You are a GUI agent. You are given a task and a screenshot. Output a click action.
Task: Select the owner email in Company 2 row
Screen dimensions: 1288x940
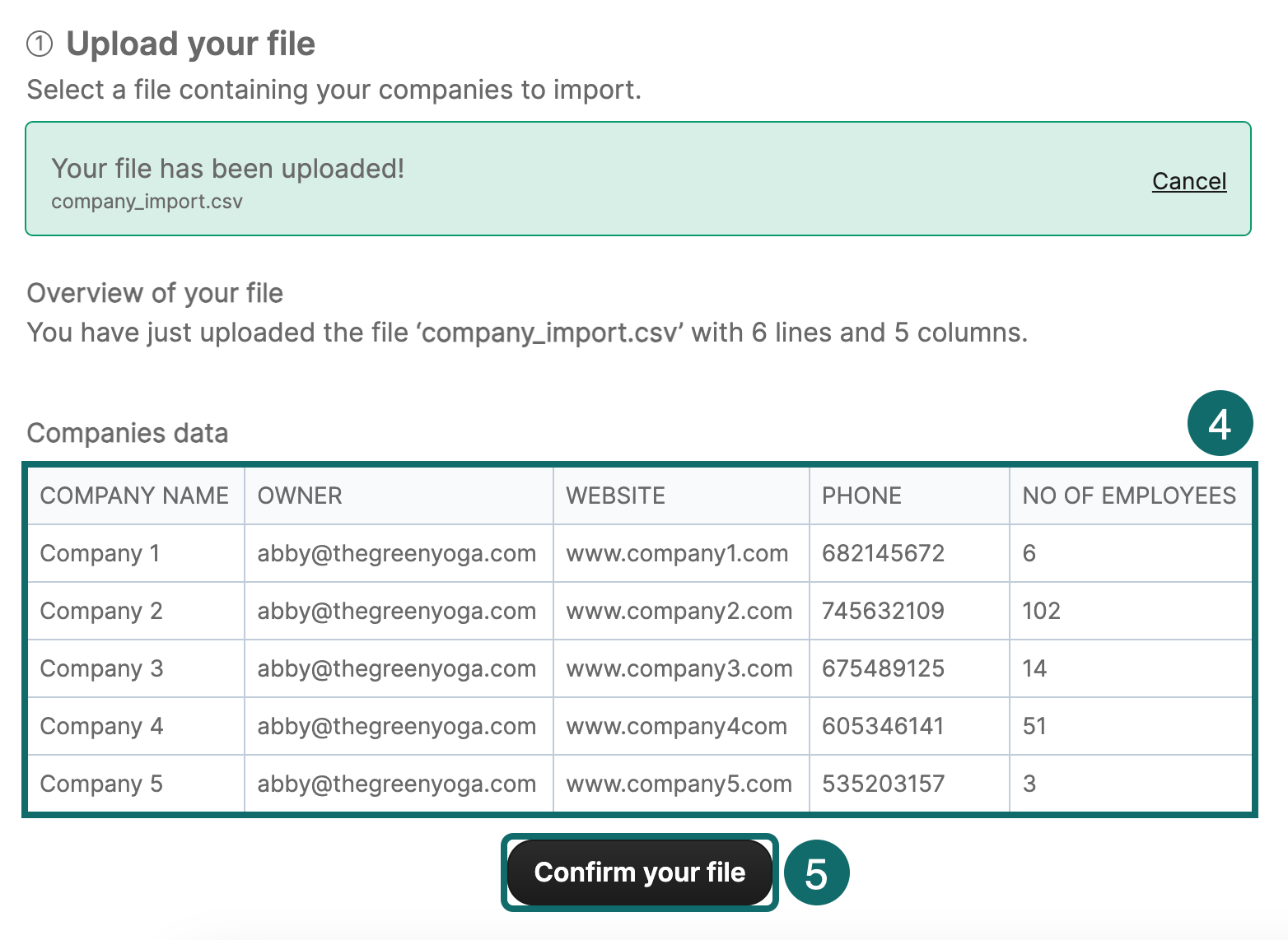[396, 611]
